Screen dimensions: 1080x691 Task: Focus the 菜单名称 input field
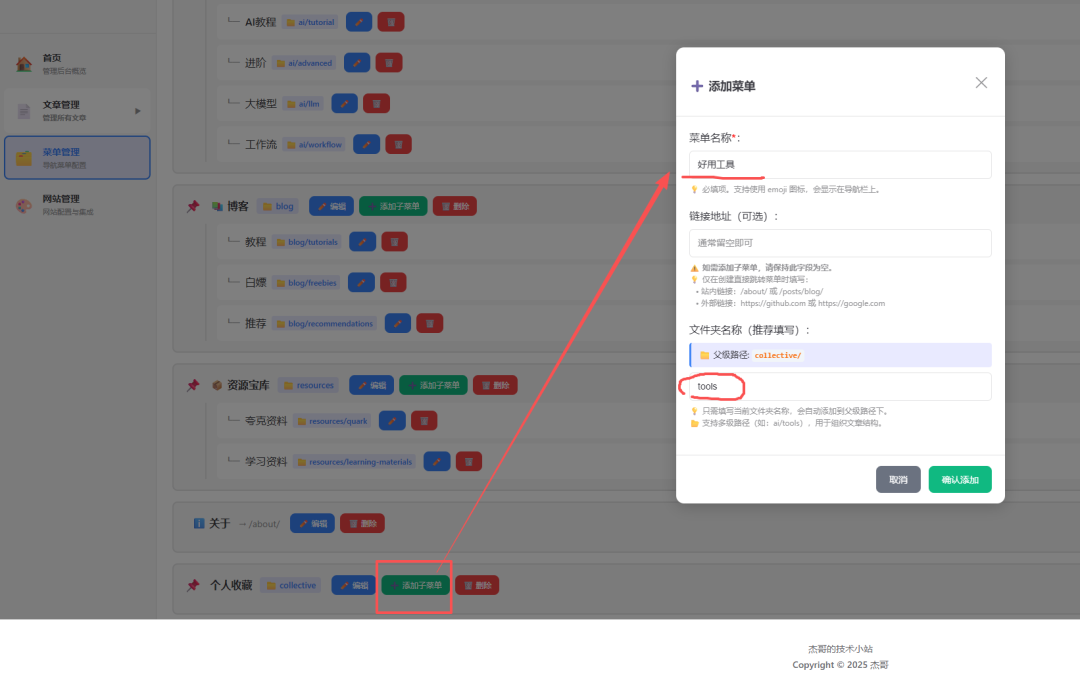click(x=840, y=165)
